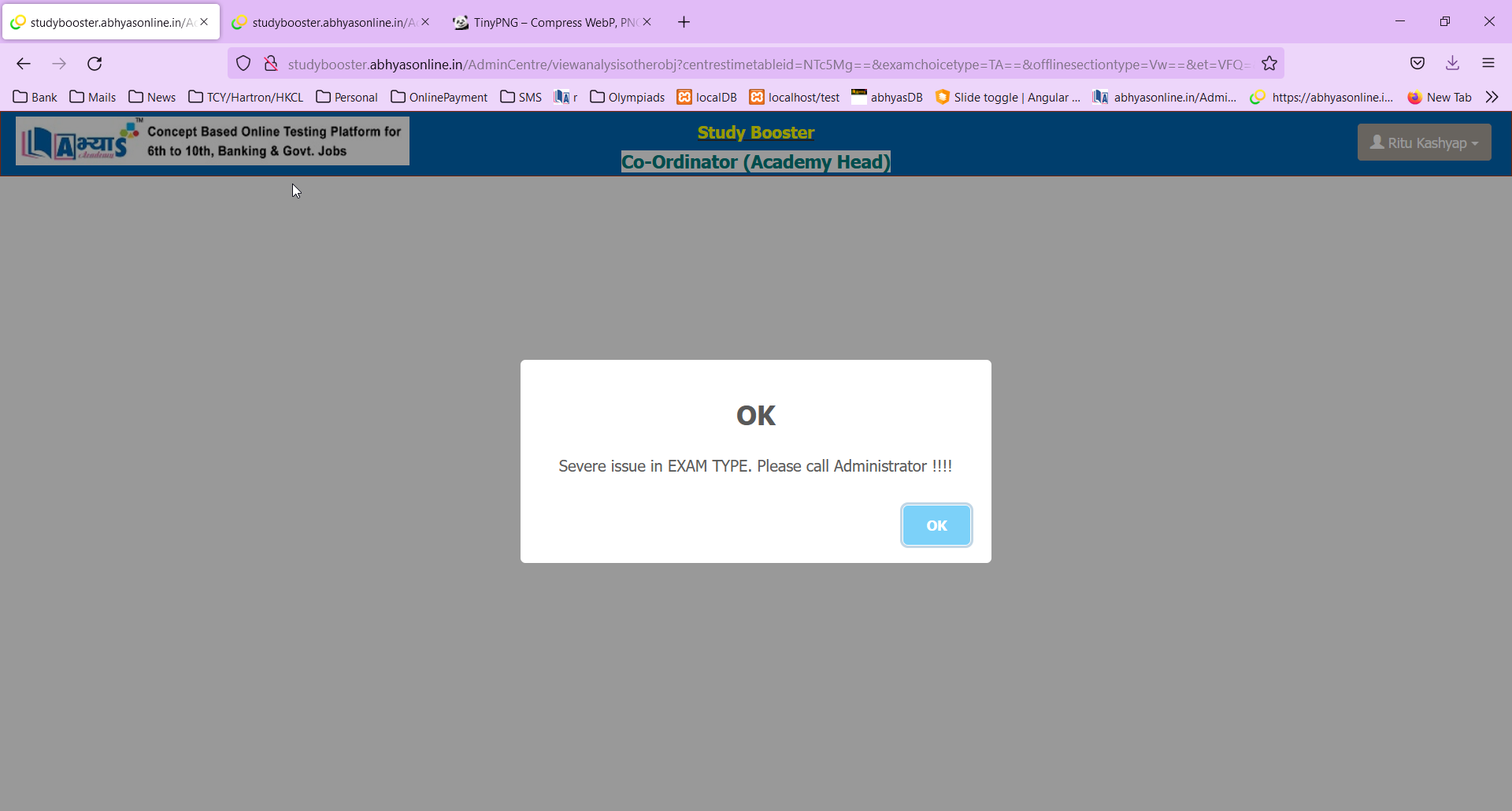Screen dimensions: 1512x811
Task: Click the insecure connection lock icon
Action: [x=271, y=64]
